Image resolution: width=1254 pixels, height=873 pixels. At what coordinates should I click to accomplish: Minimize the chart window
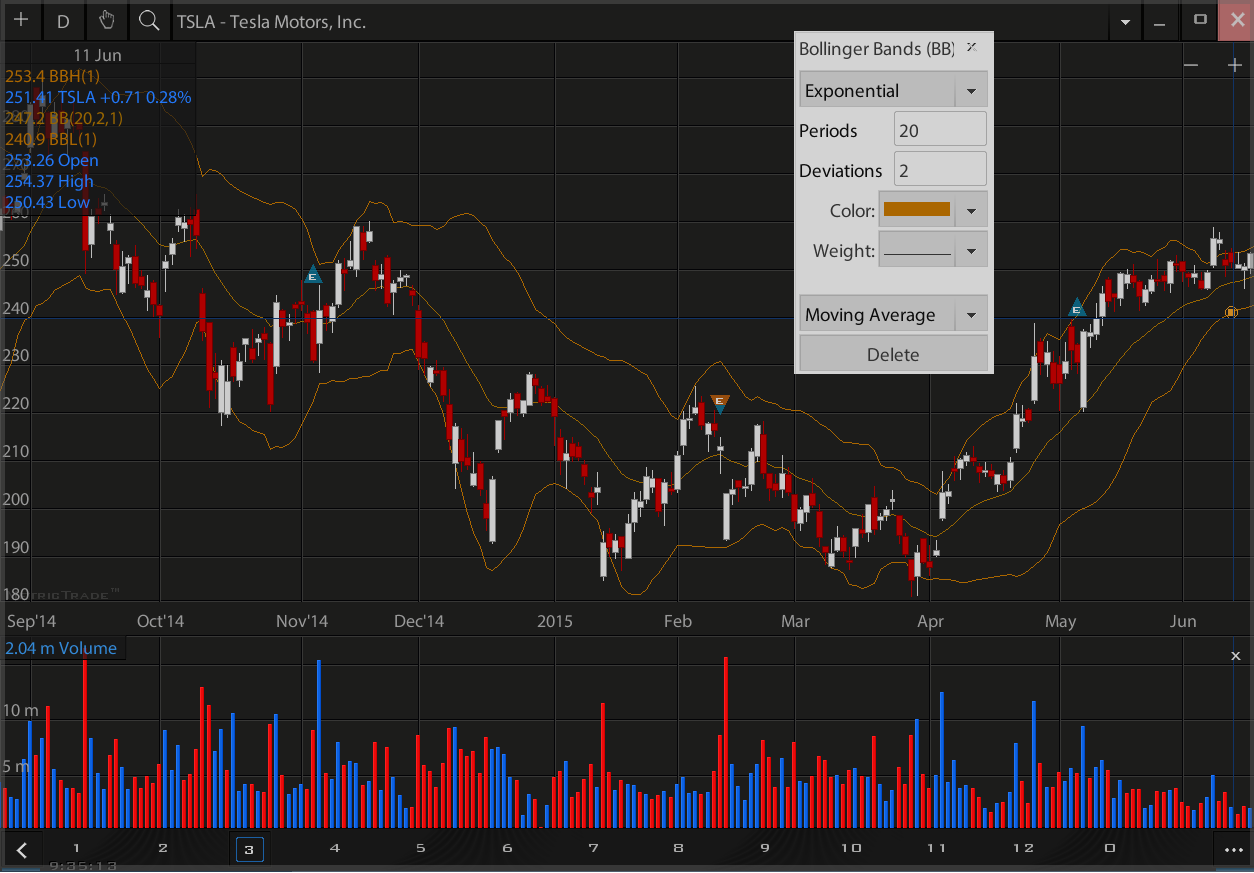tap(1160, 21)
